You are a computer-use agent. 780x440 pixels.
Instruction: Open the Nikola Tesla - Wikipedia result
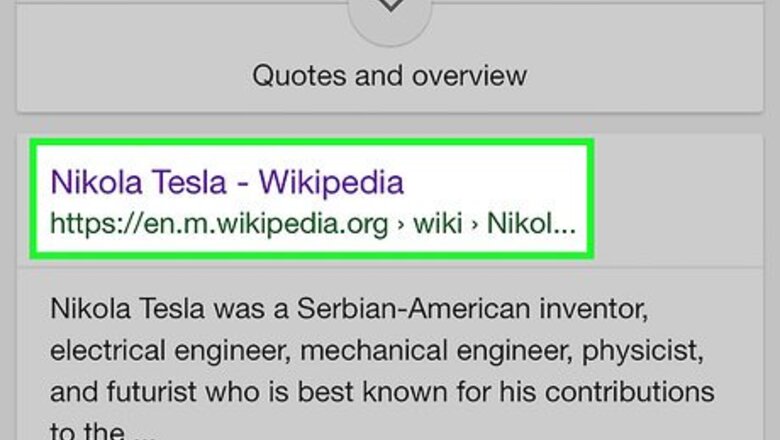227,183
